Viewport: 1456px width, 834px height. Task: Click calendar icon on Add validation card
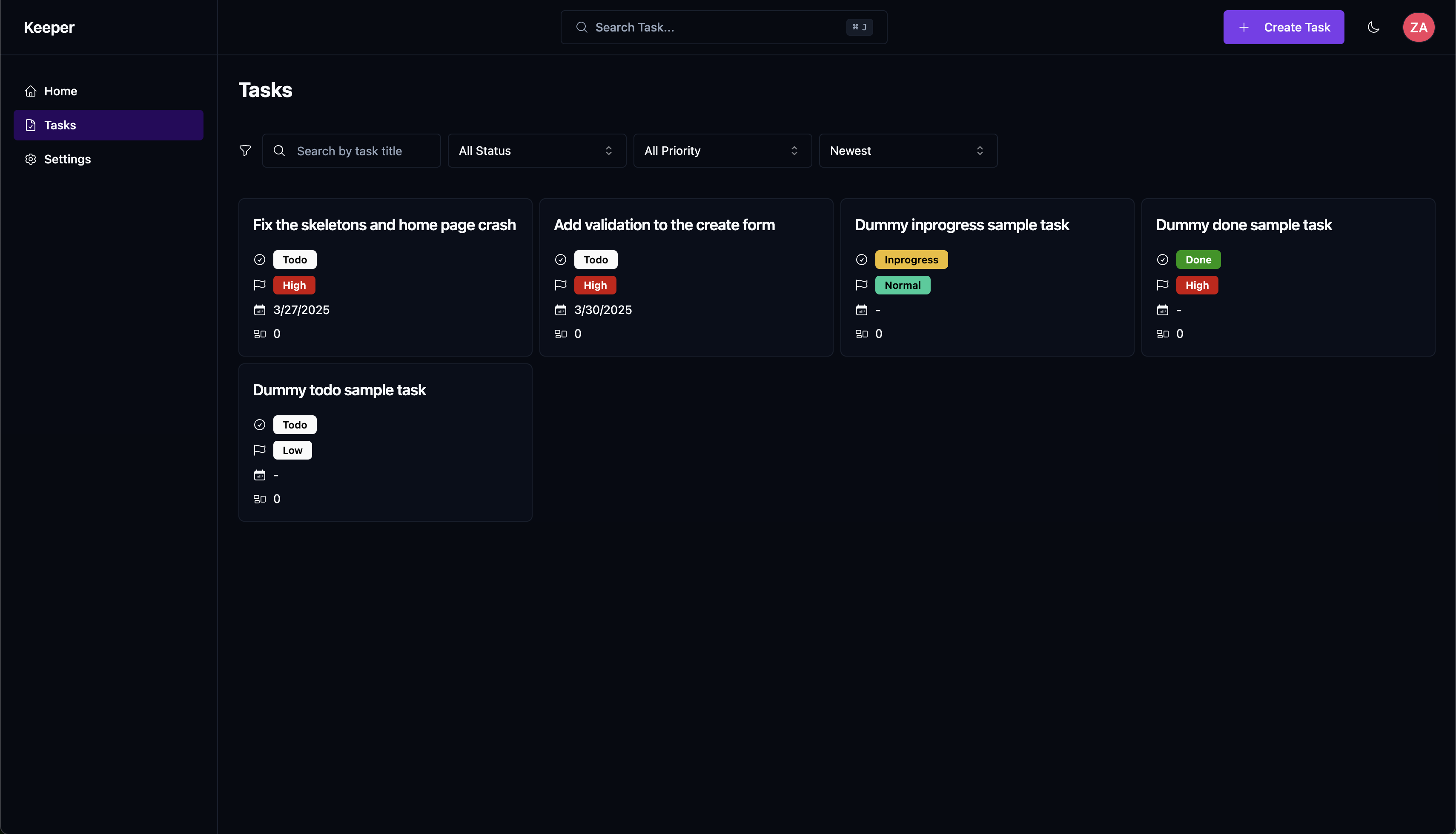tap(560, 310)
